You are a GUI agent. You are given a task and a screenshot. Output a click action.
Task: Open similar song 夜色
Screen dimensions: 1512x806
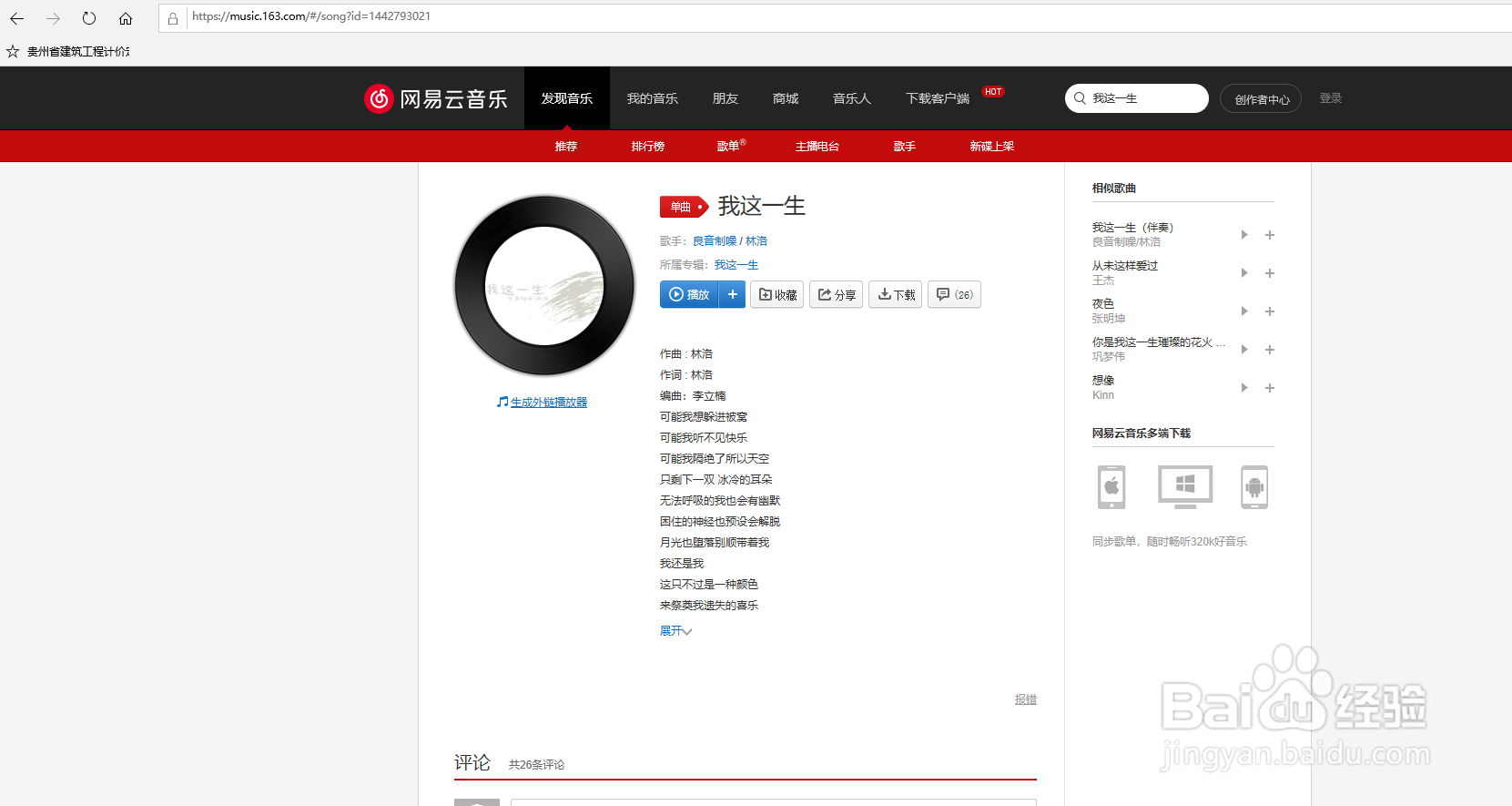[1103, 304]
